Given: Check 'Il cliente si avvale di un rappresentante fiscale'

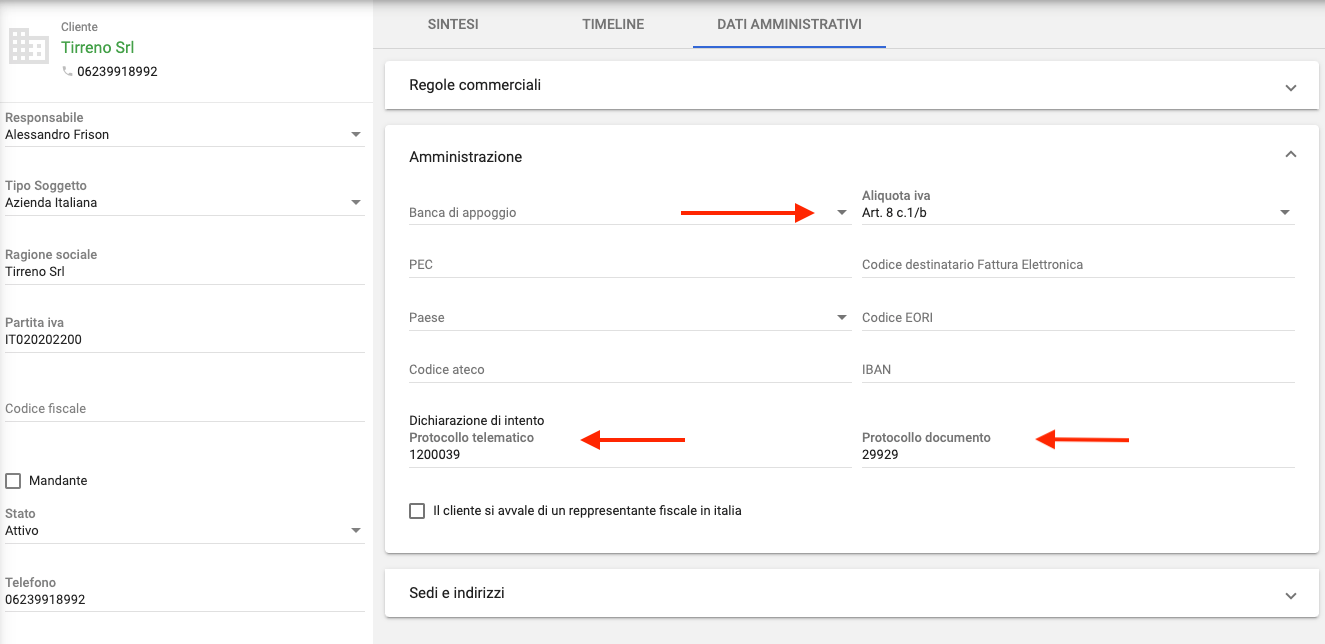Looking at the screenshot, I should tap(417, 511).
